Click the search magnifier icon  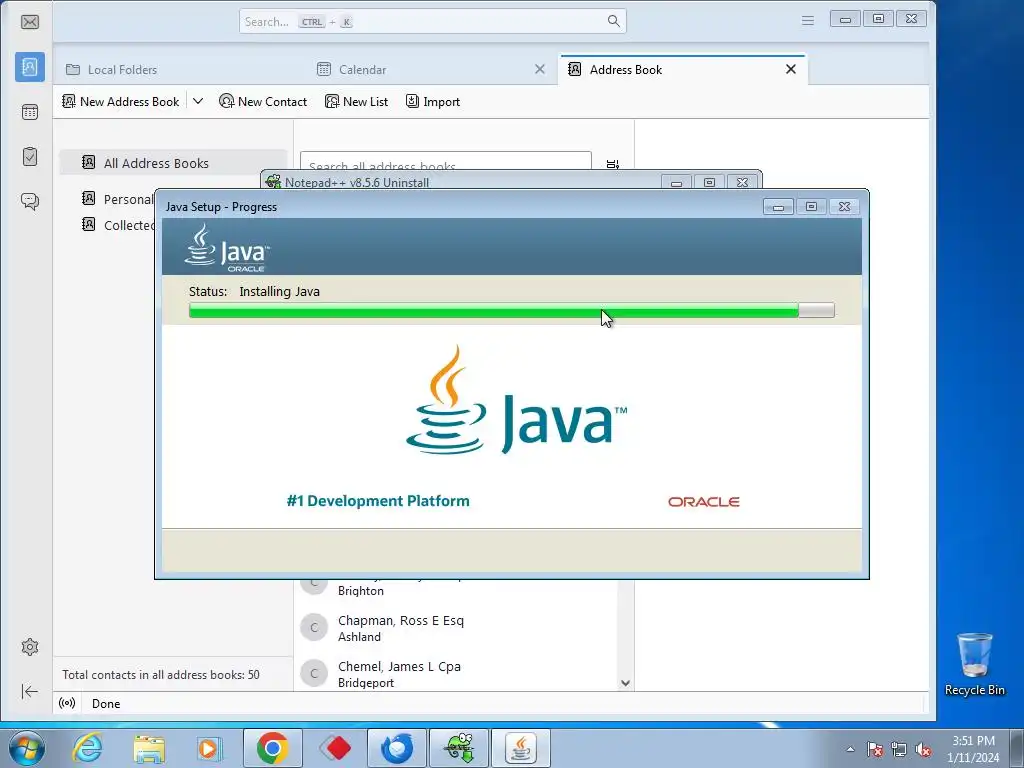(613, 21)
